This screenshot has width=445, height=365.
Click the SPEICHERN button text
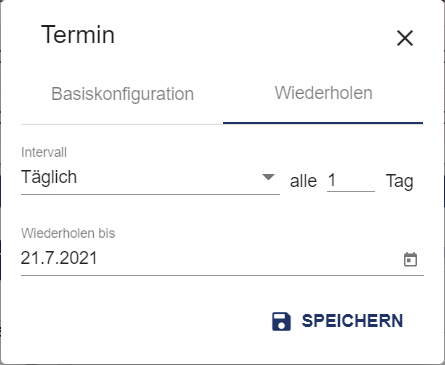pyautogui.click(x=352, y=321)
